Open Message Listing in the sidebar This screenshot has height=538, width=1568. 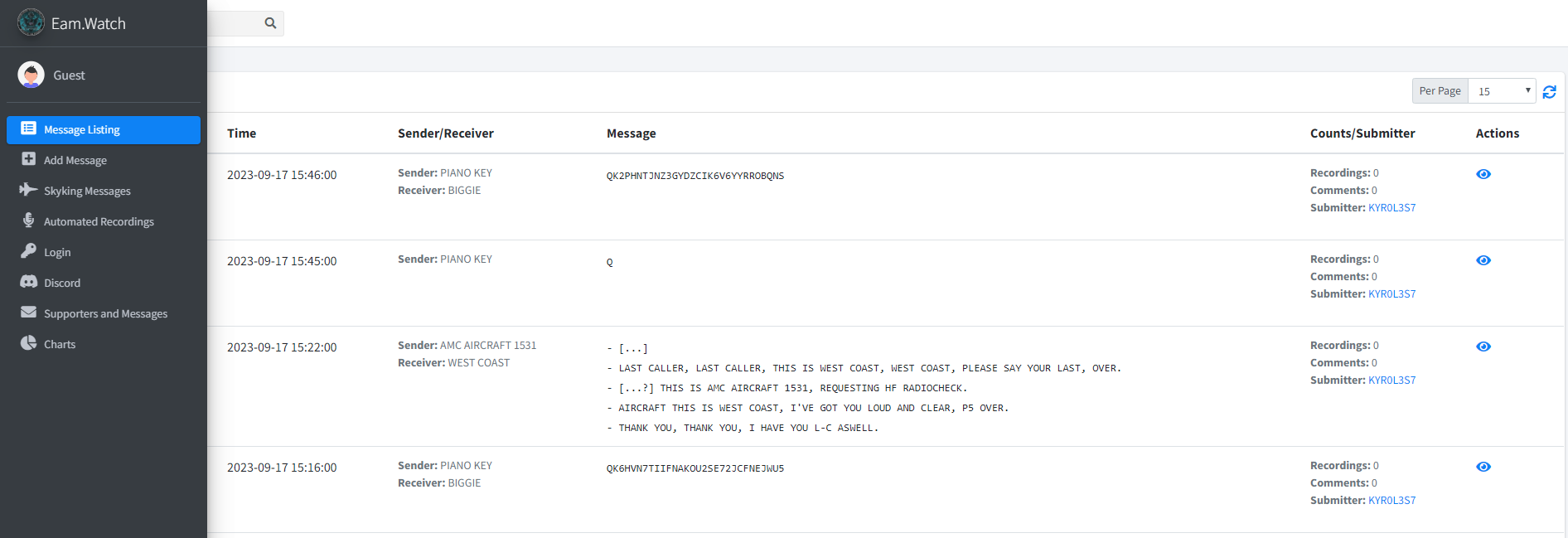(x=104, y=130)
